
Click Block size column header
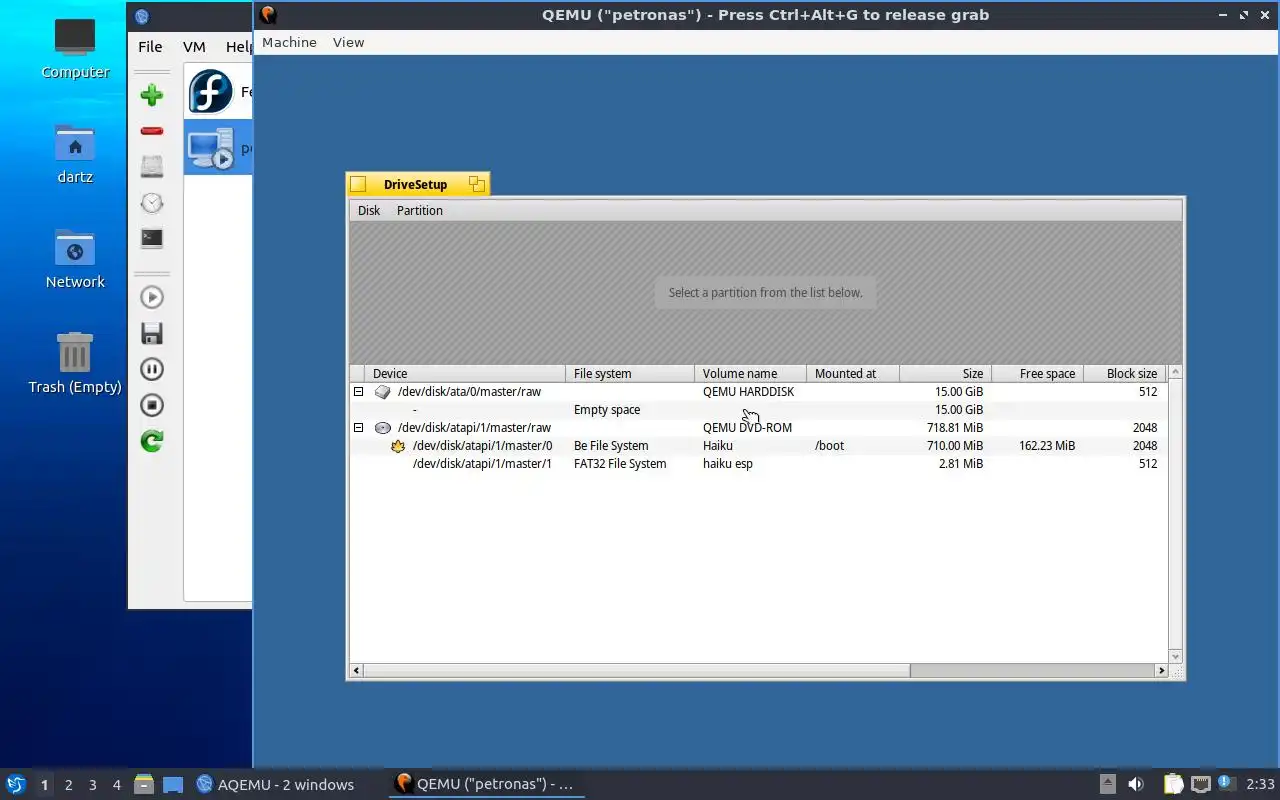[x=1125, y=373]
